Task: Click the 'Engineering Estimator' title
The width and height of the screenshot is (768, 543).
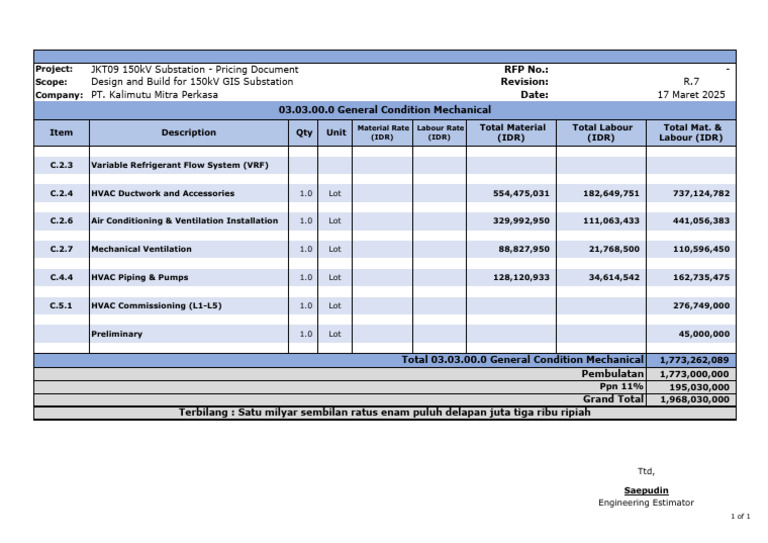Action: click(646, 503)
